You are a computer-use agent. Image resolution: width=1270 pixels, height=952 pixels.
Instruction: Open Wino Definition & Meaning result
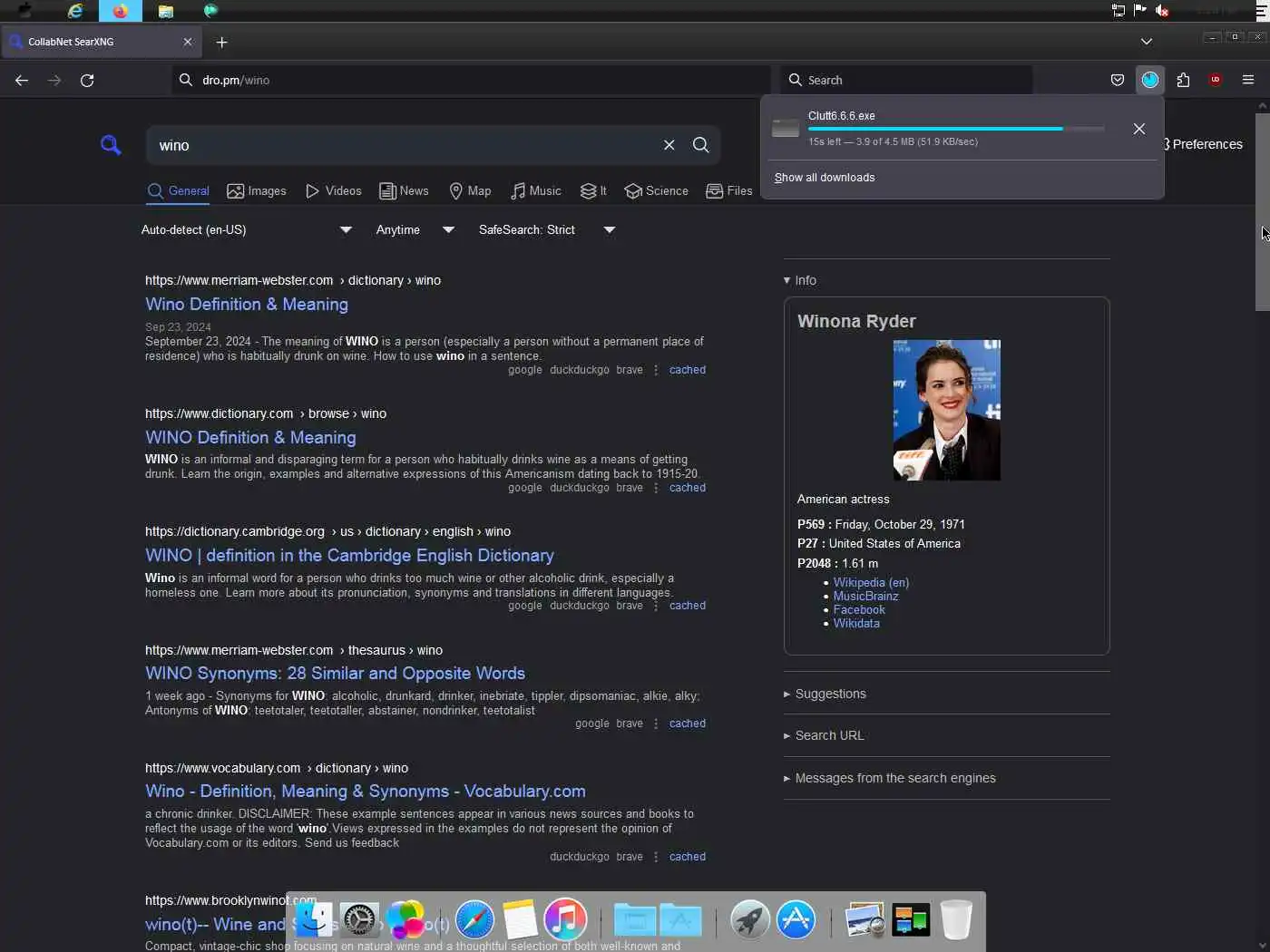coord(247,305)
